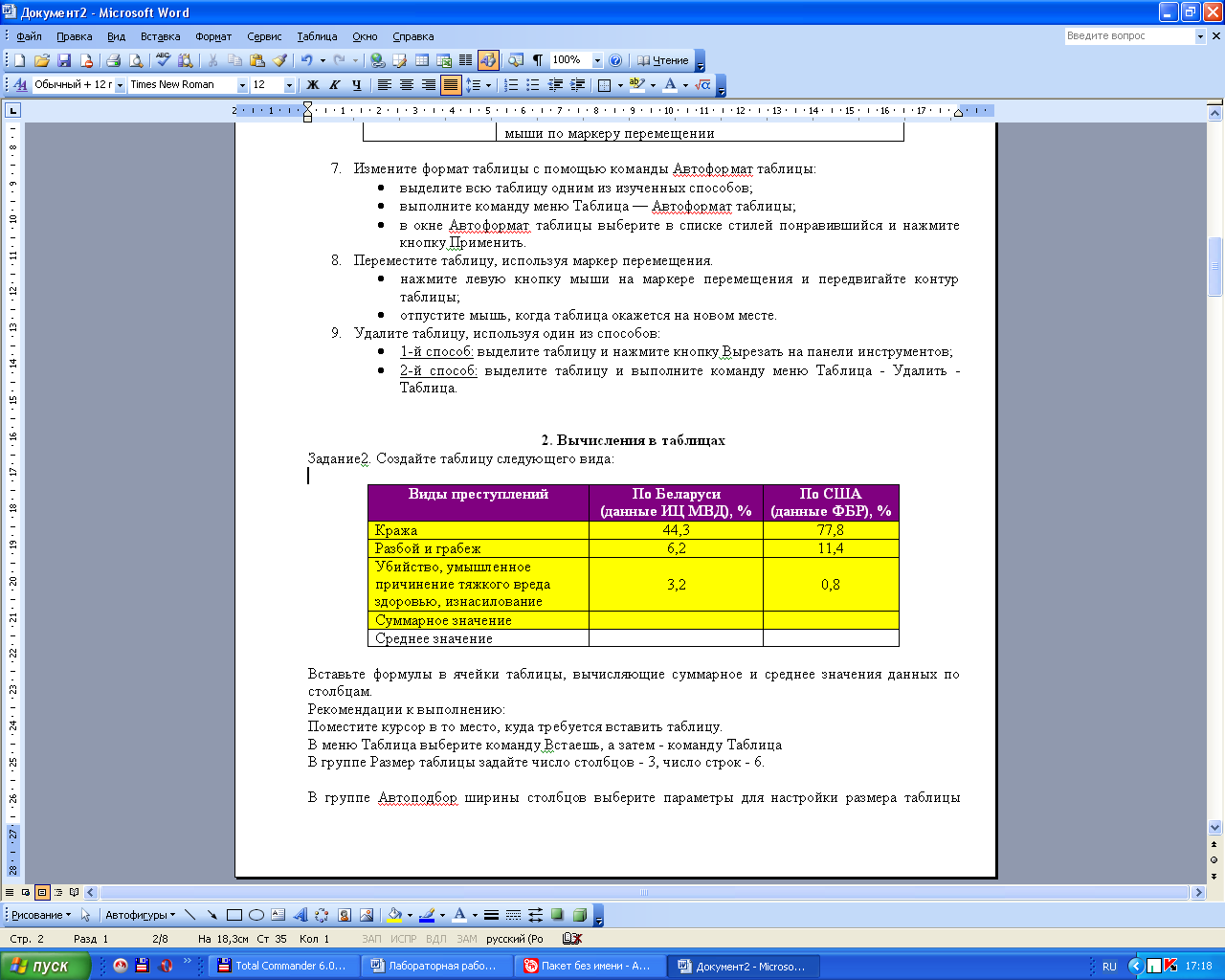Apply the text highlight color marker
1225x980 pixels.
click(636, 85)
